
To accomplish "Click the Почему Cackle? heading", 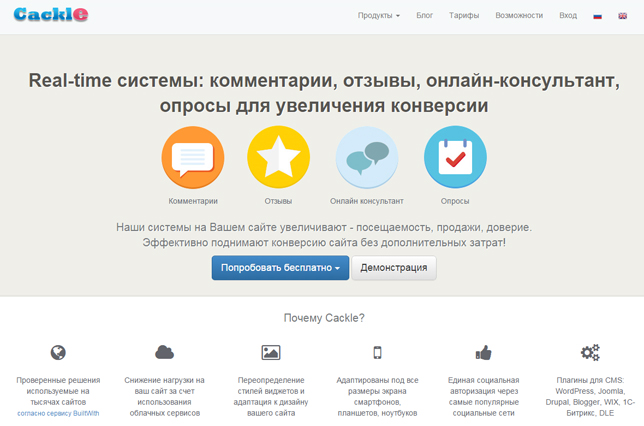I will click(324, 318).
